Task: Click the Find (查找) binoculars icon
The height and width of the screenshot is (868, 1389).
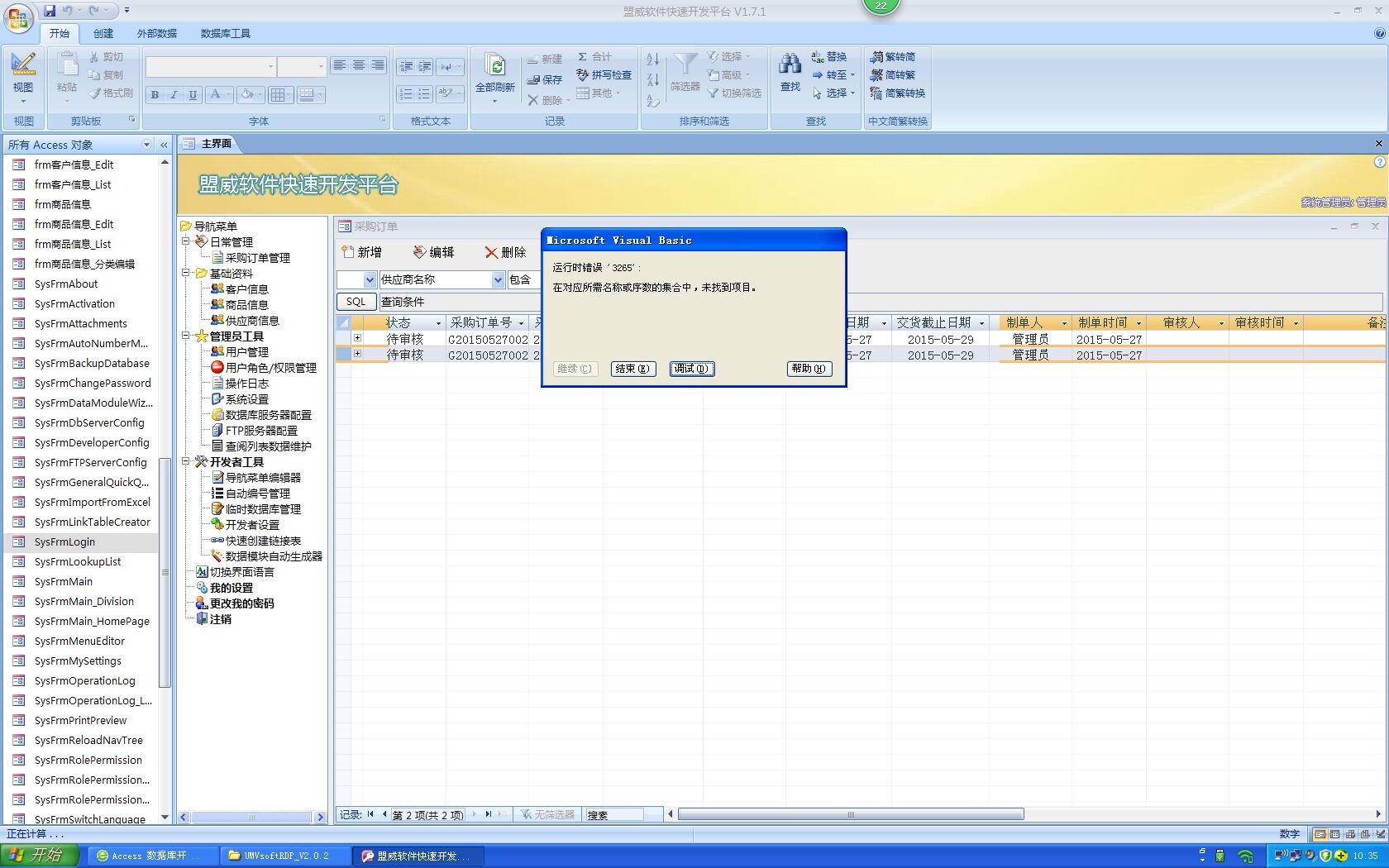Action: click(x=790, y=72)
